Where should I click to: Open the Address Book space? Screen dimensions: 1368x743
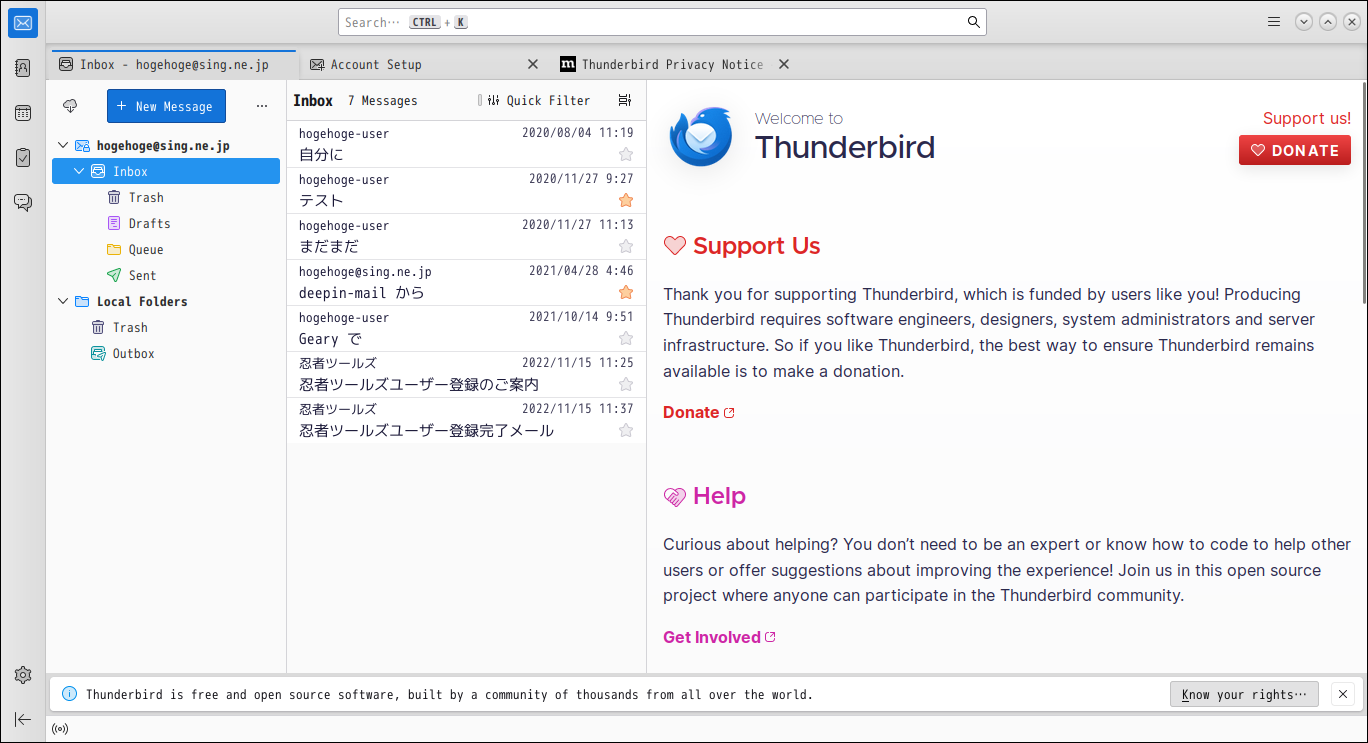(x=23, y=68)
